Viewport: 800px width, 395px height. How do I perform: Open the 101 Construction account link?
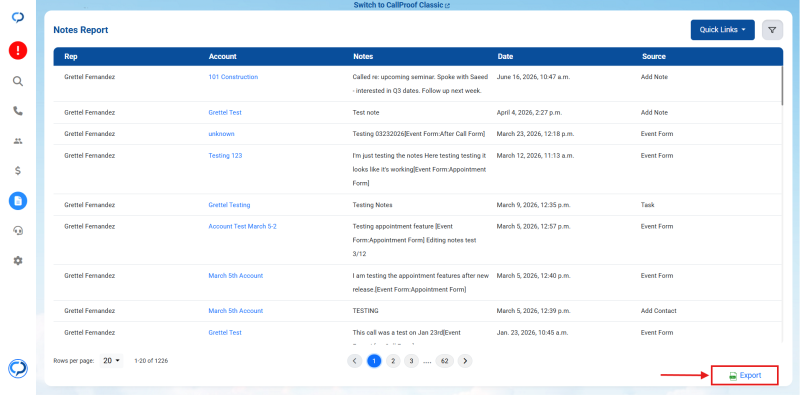[233, 77]
